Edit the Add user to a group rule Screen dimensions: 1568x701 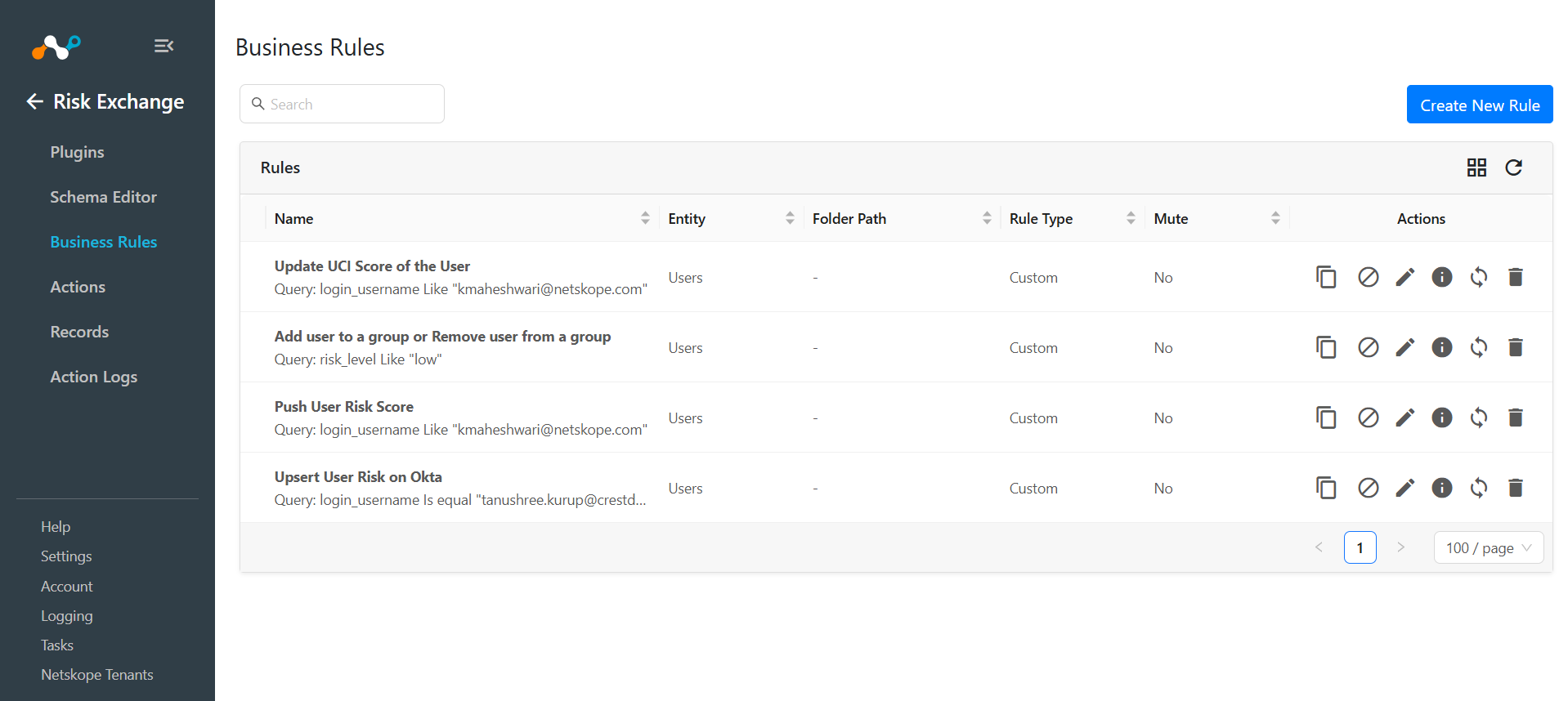pyautogui.click(x=1405, y=347)
